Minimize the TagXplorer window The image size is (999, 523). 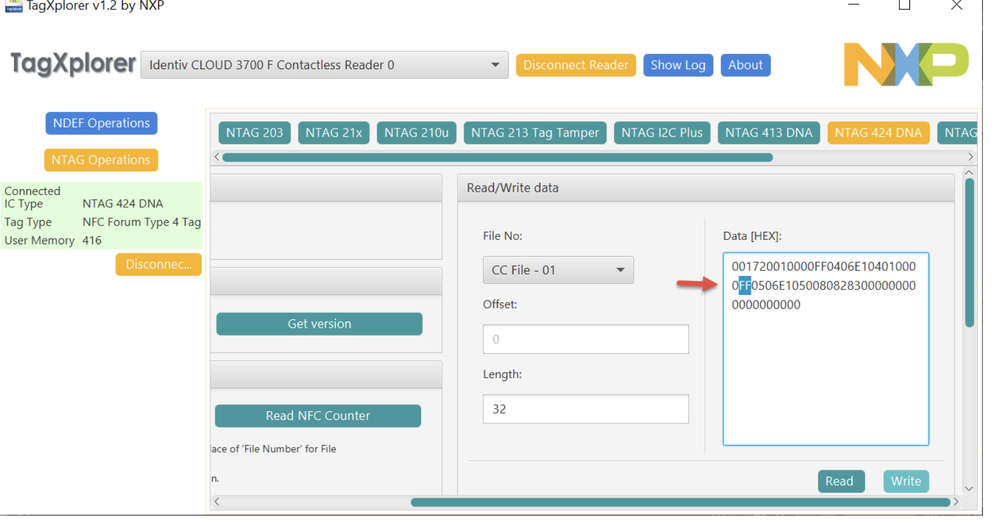pos(854,5)
